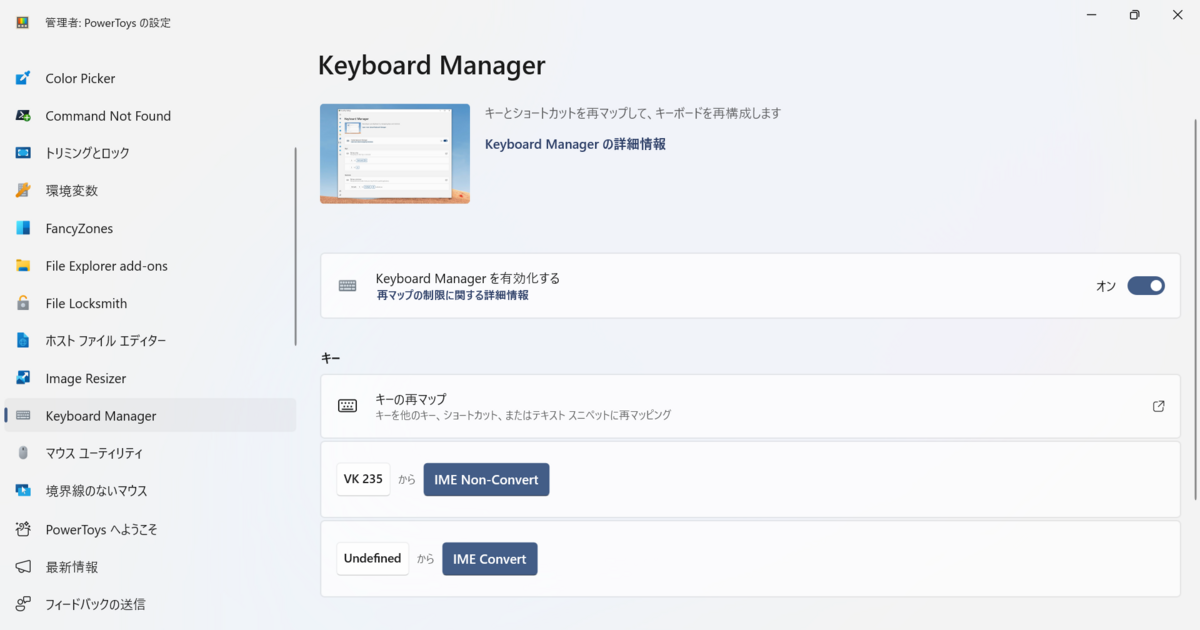Image resolution: width=1200 pixels, height=630 pixels.
Task: Open Keyboard Manager の詳細情報 link
Action: [575, 144]
